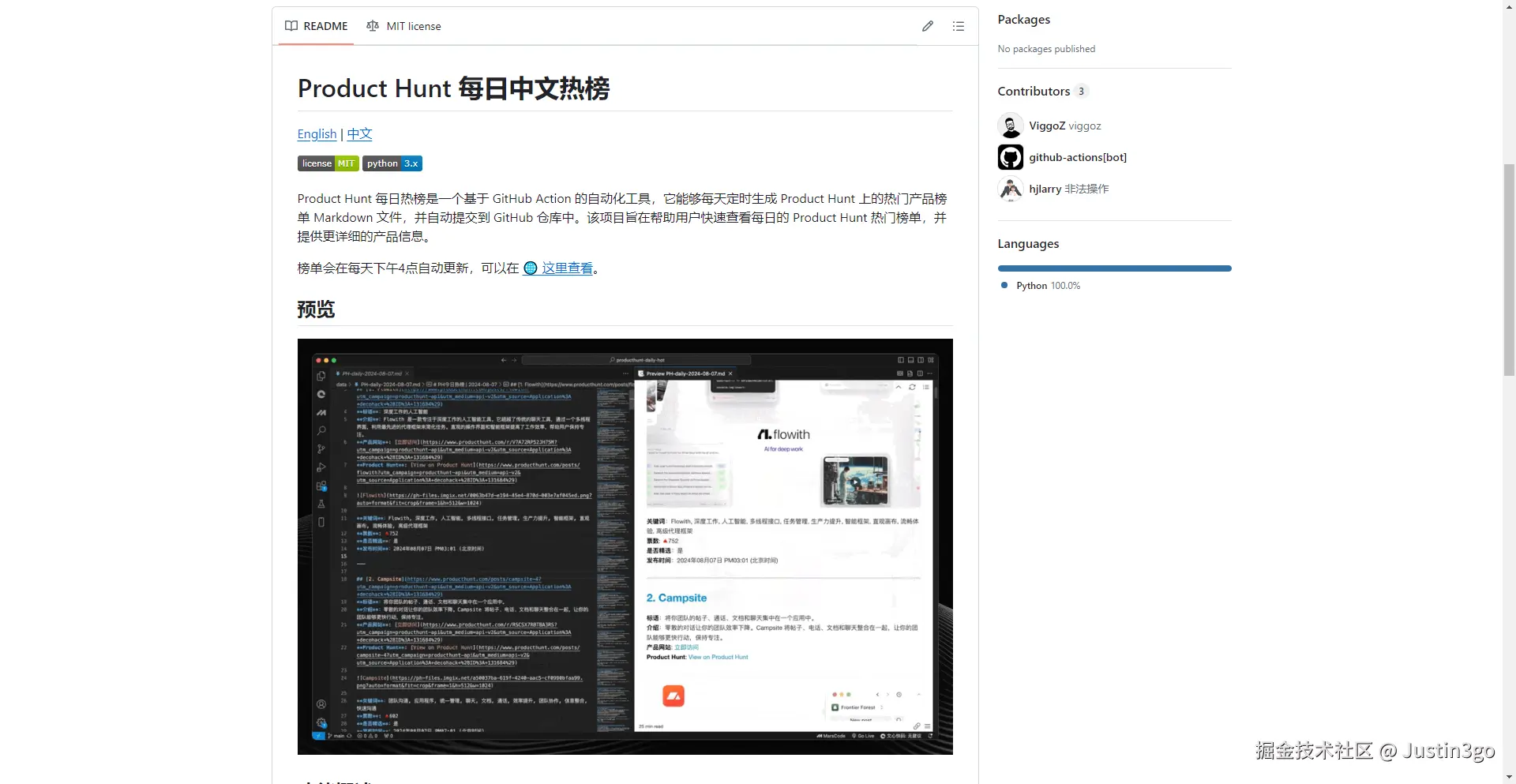1516x784 pixels.
Task: Switch to the MIT license tab
Action: [403, 26]
